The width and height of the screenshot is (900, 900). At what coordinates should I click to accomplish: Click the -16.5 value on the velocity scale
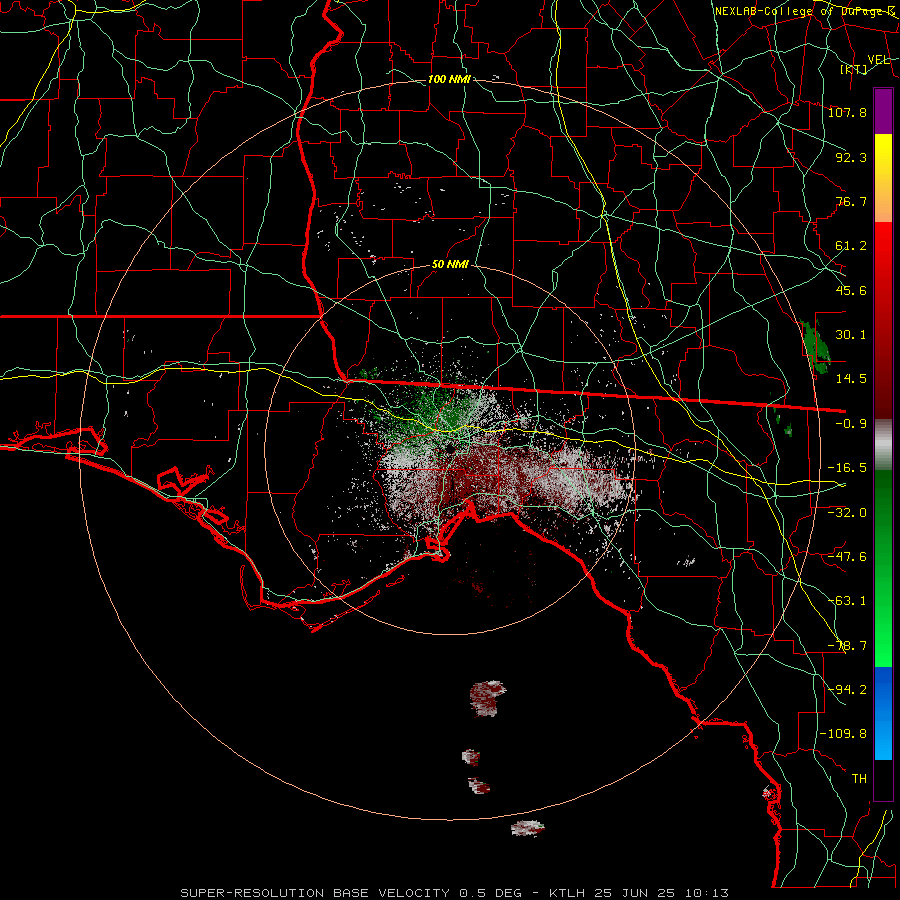click(847, 467)
